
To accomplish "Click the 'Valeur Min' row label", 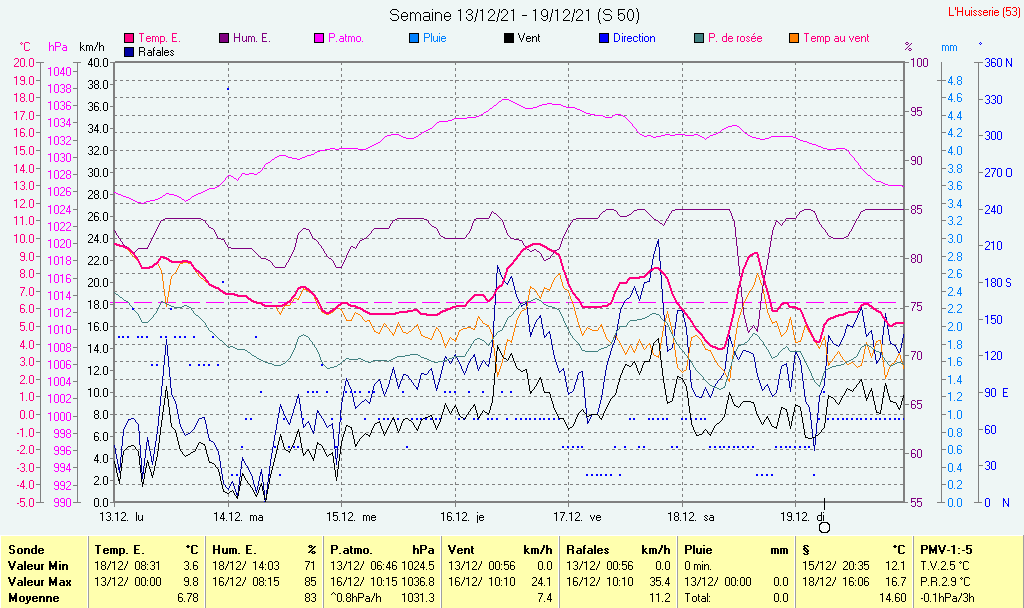I will coord(38,566).
